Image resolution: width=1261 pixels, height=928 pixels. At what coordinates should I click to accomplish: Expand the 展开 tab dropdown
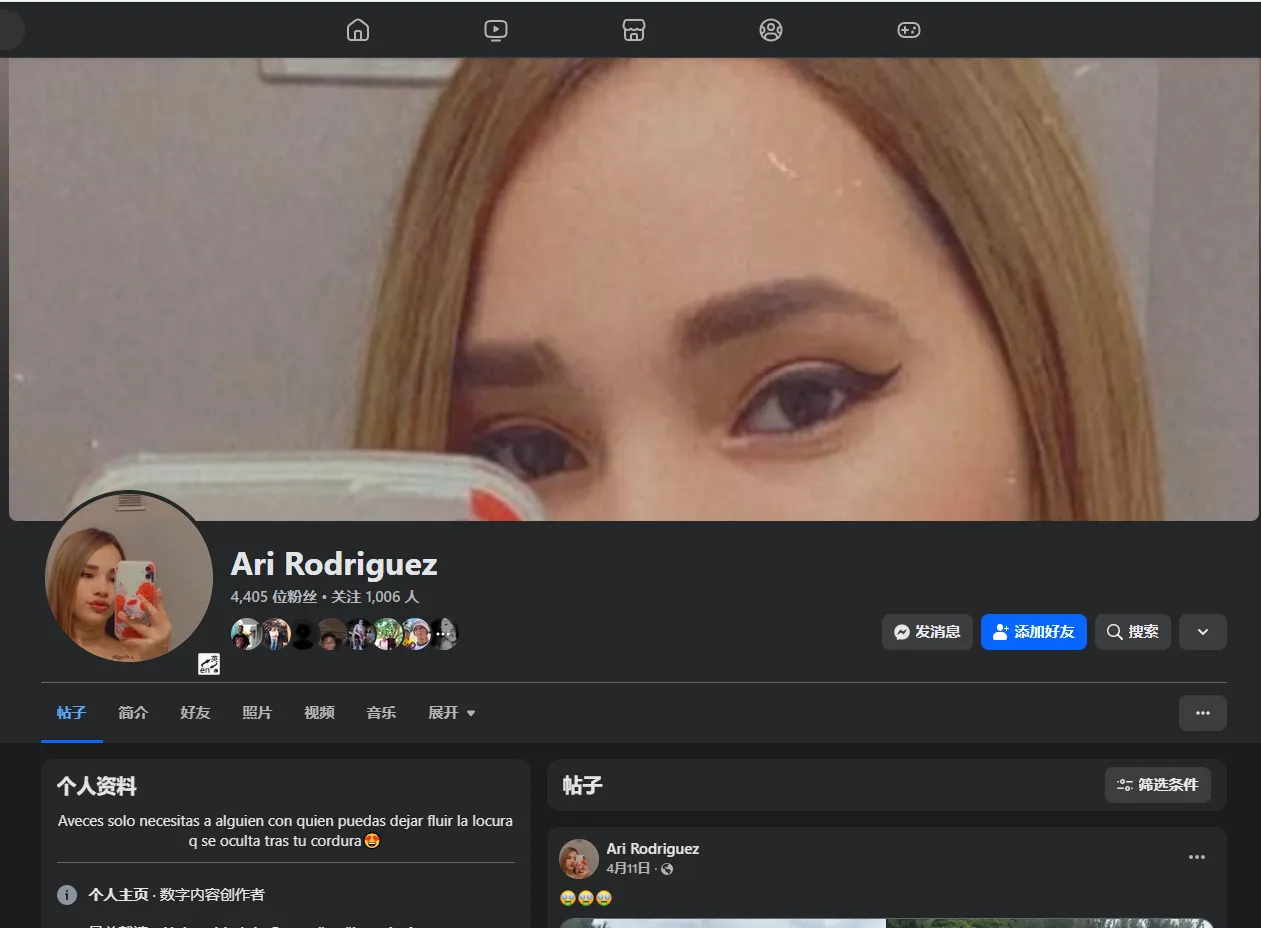(451, 712)
